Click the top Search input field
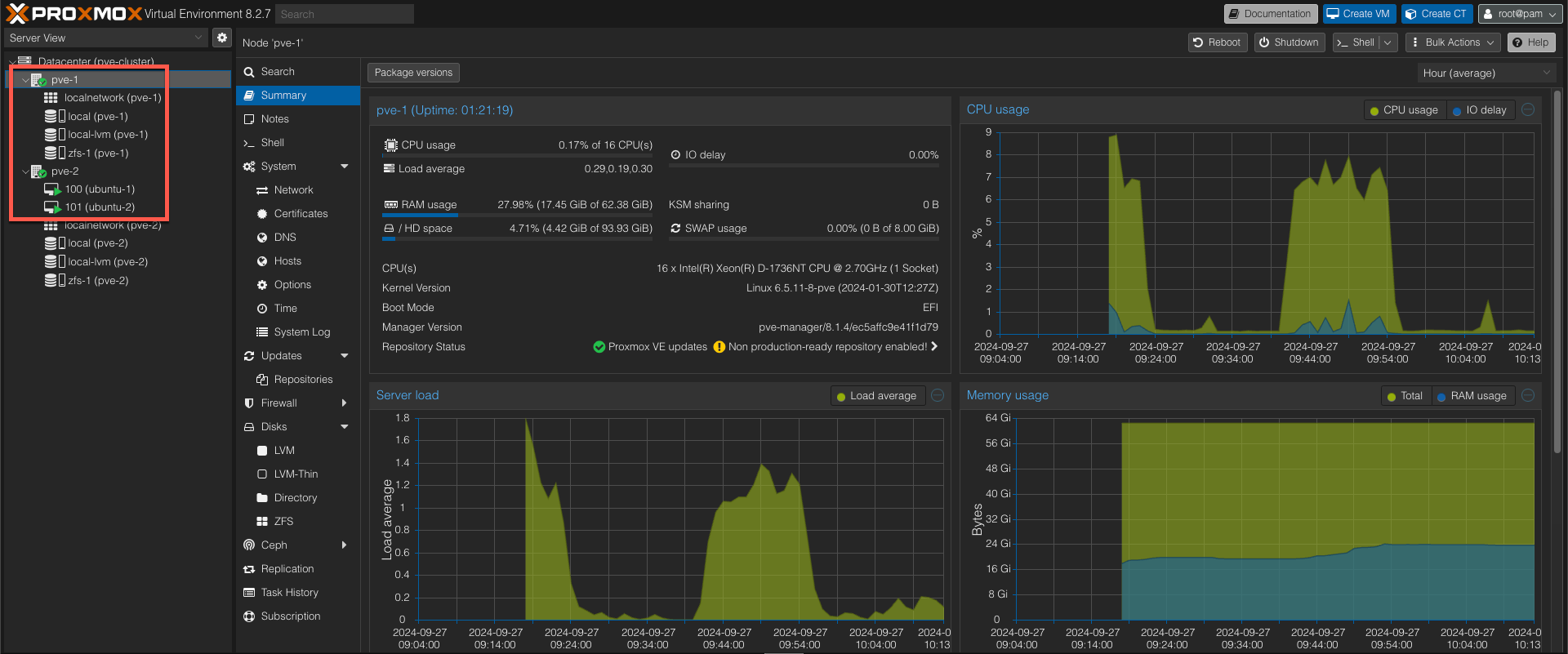This screenshot has width=1568, height=654. pos(344,14)
